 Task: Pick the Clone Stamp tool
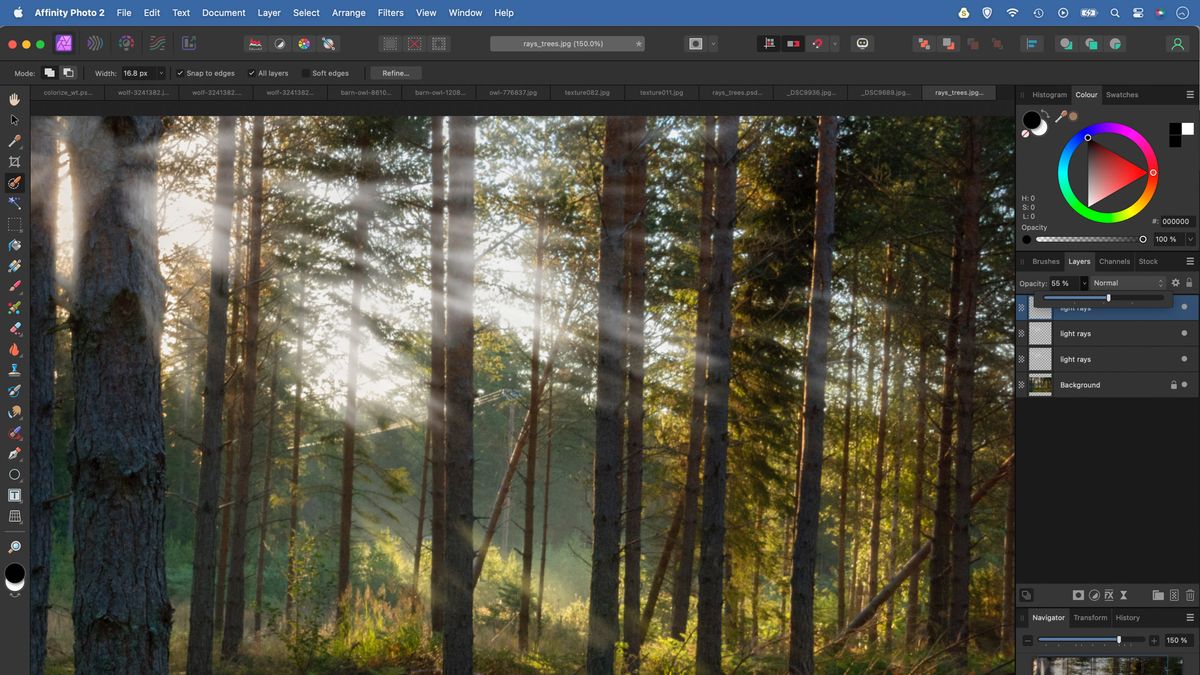coord(14,370)
